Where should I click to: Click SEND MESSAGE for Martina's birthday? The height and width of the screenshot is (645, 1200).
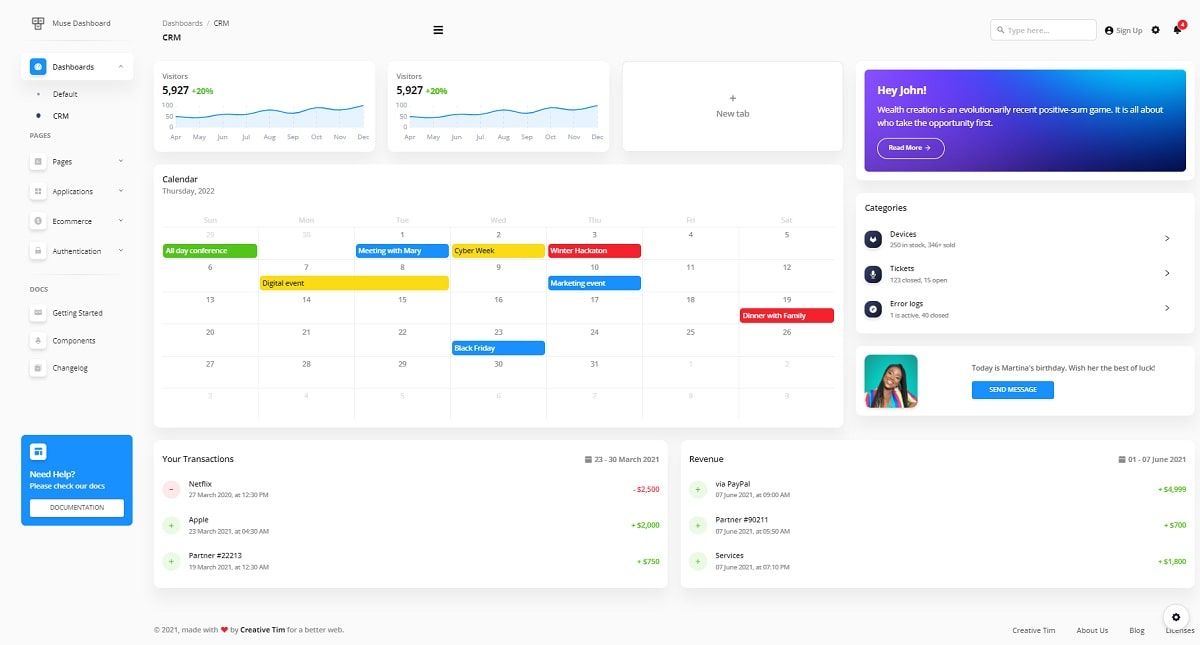click(1012, 390)
